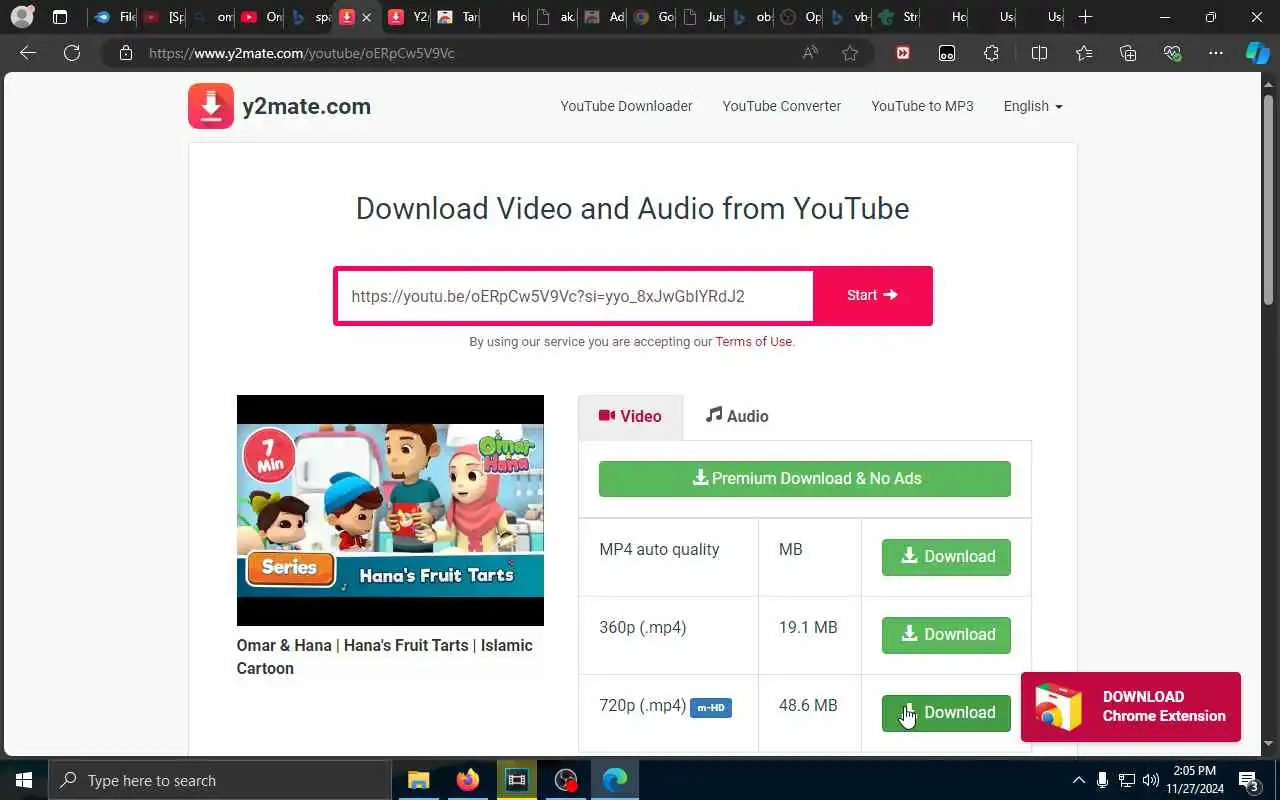1280x800 pixels.
Task: Download the MP4 auto quality video
Action: [946, 557]
